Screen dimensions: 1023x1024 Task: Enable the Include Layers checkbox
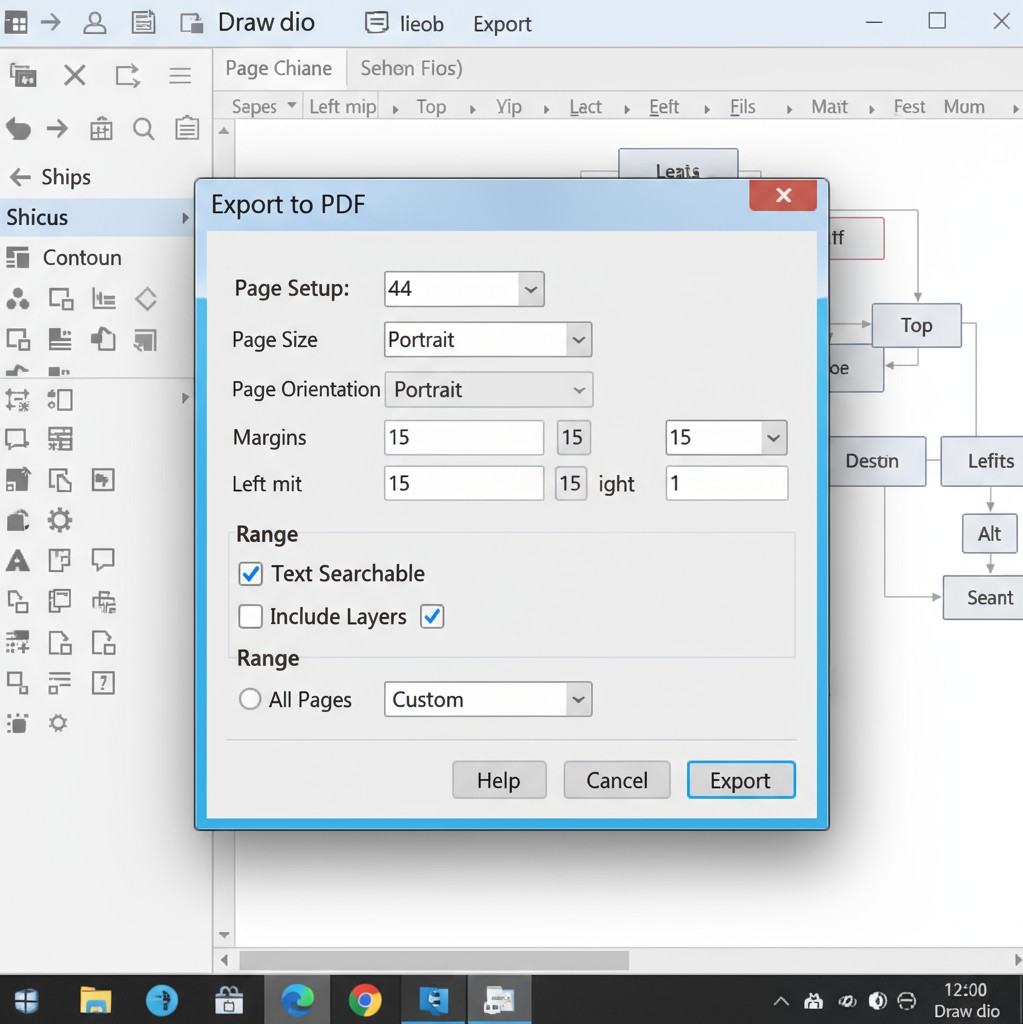[251, 617]
